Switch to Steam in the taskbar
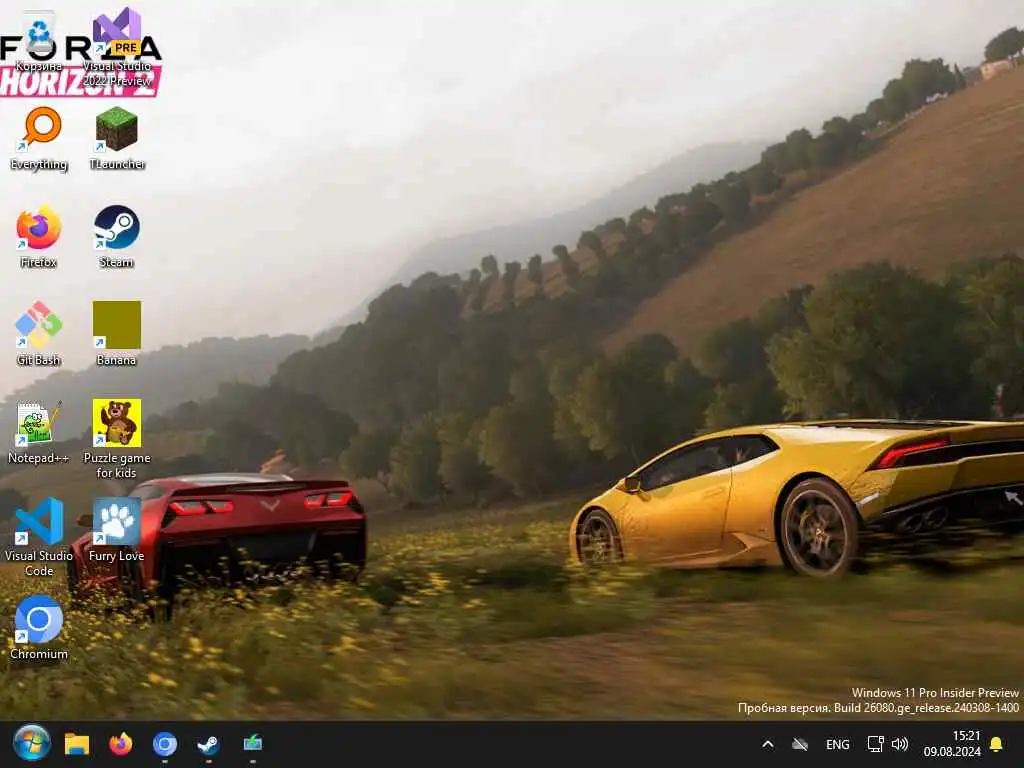This screenshot has width=1024, height=768. 208,744
